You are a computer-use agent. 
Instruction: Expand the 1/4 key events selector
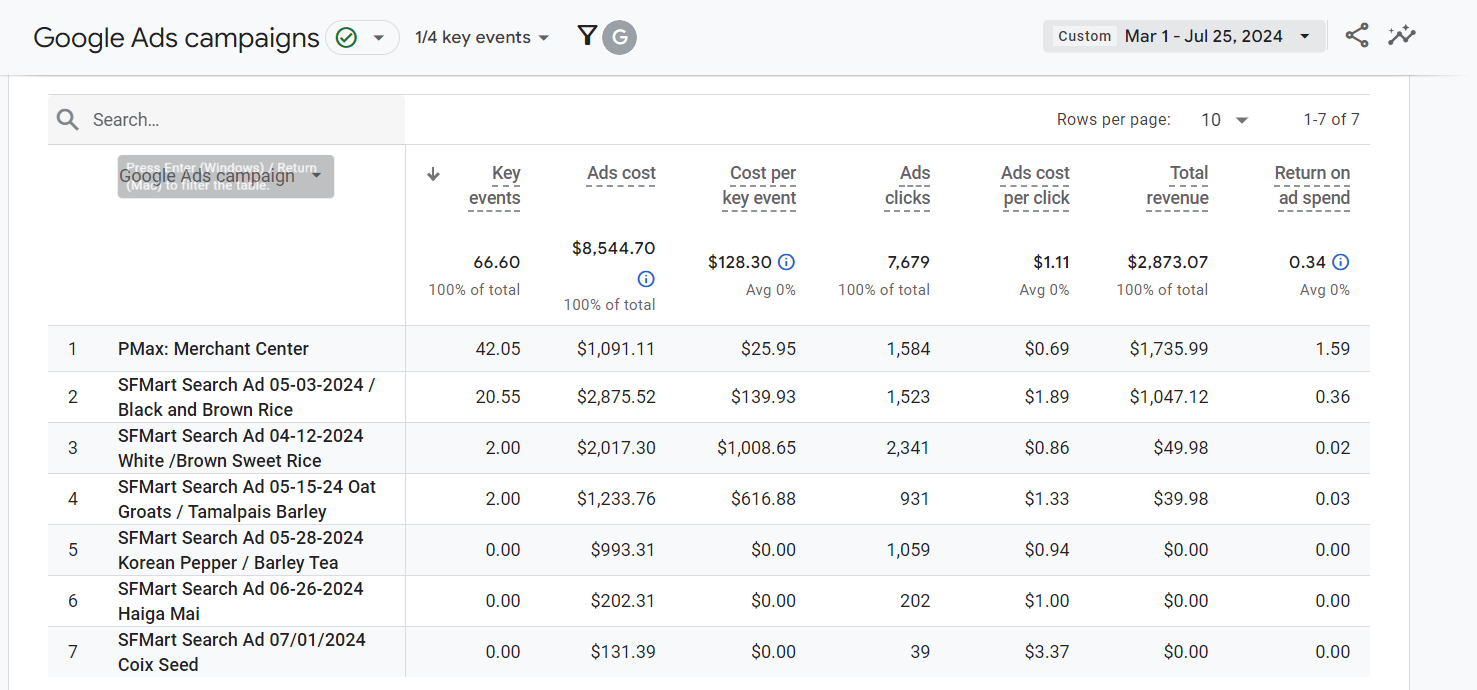pos(482,38)
